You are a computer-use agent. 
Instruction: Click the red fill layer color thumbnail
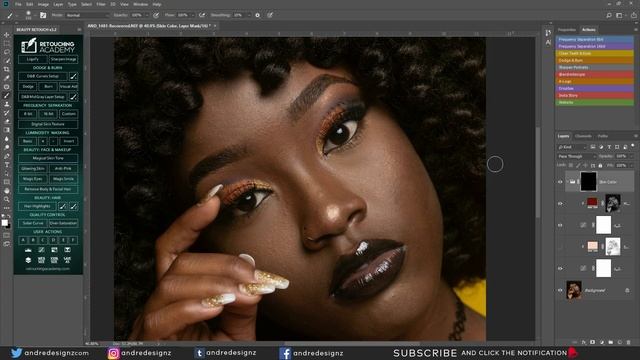click(592, 203)
